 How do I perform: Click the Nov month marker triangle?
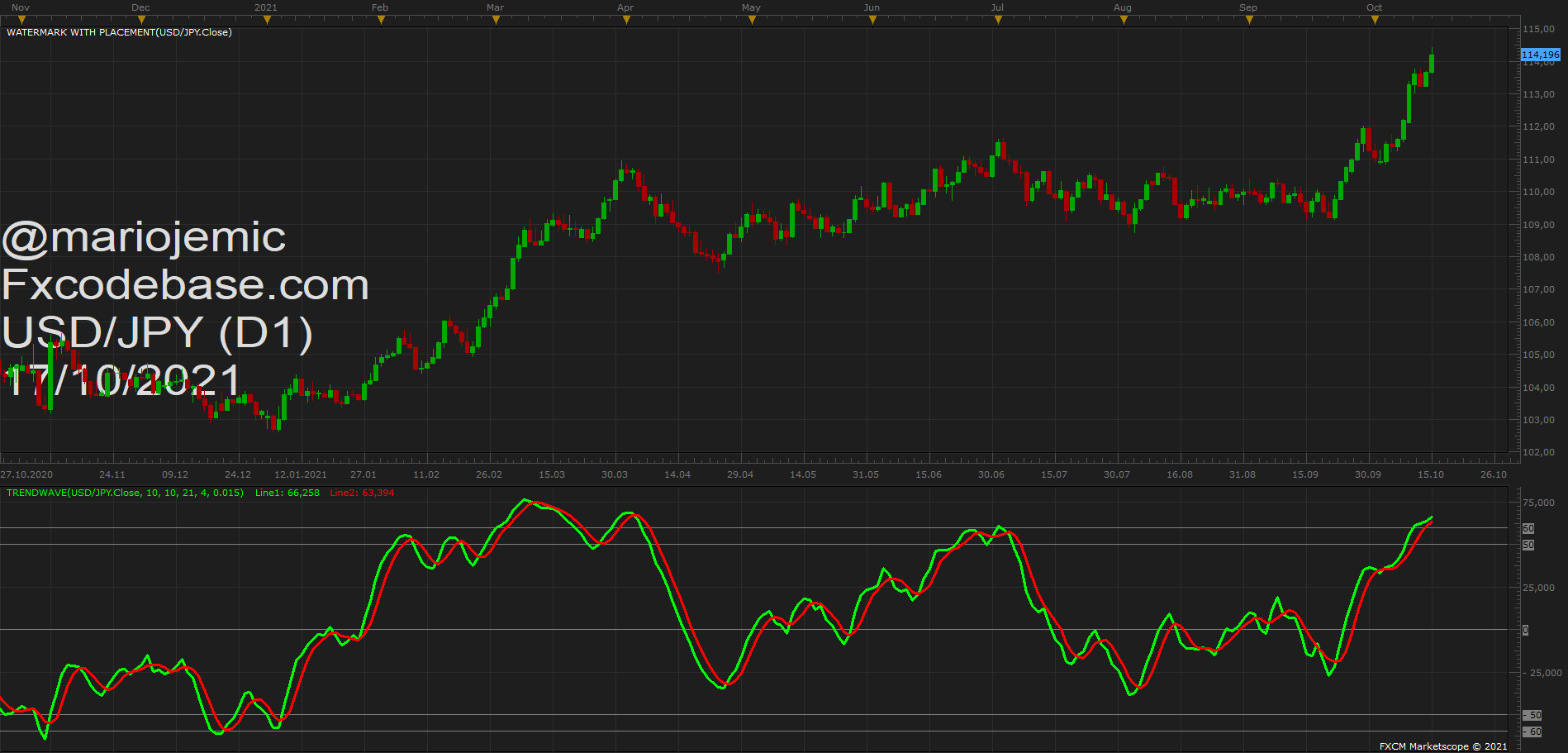pos(22,20)
